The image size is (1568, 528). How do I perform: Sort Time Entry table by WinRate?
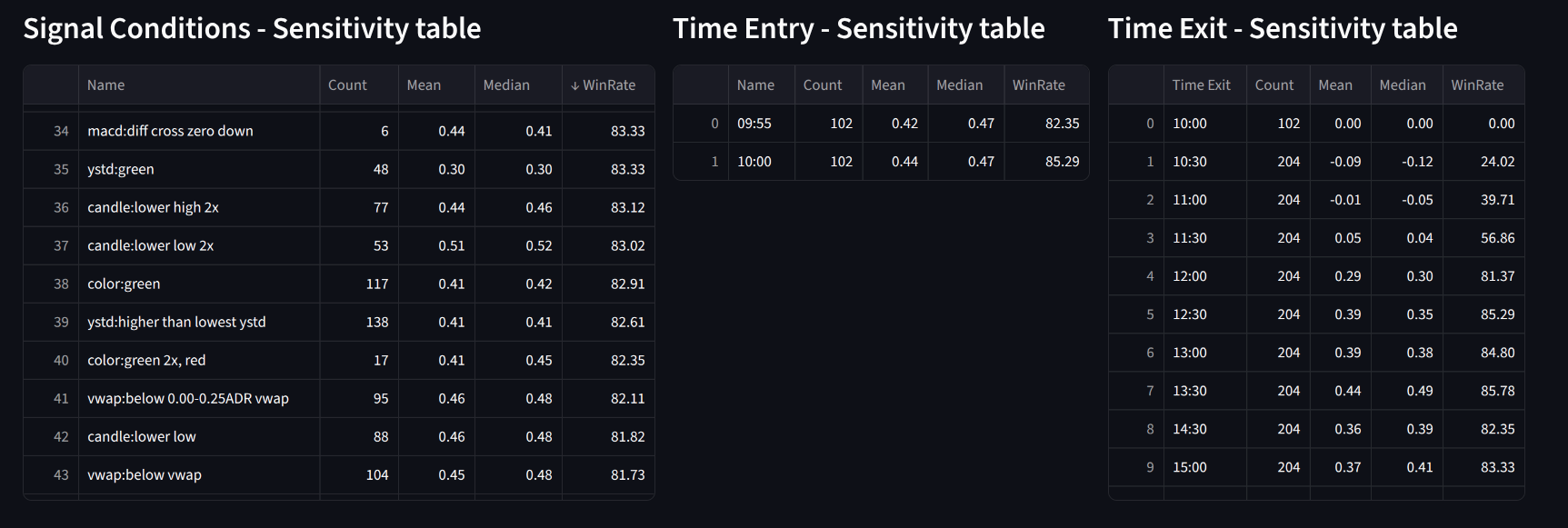tap(1039, 85)
